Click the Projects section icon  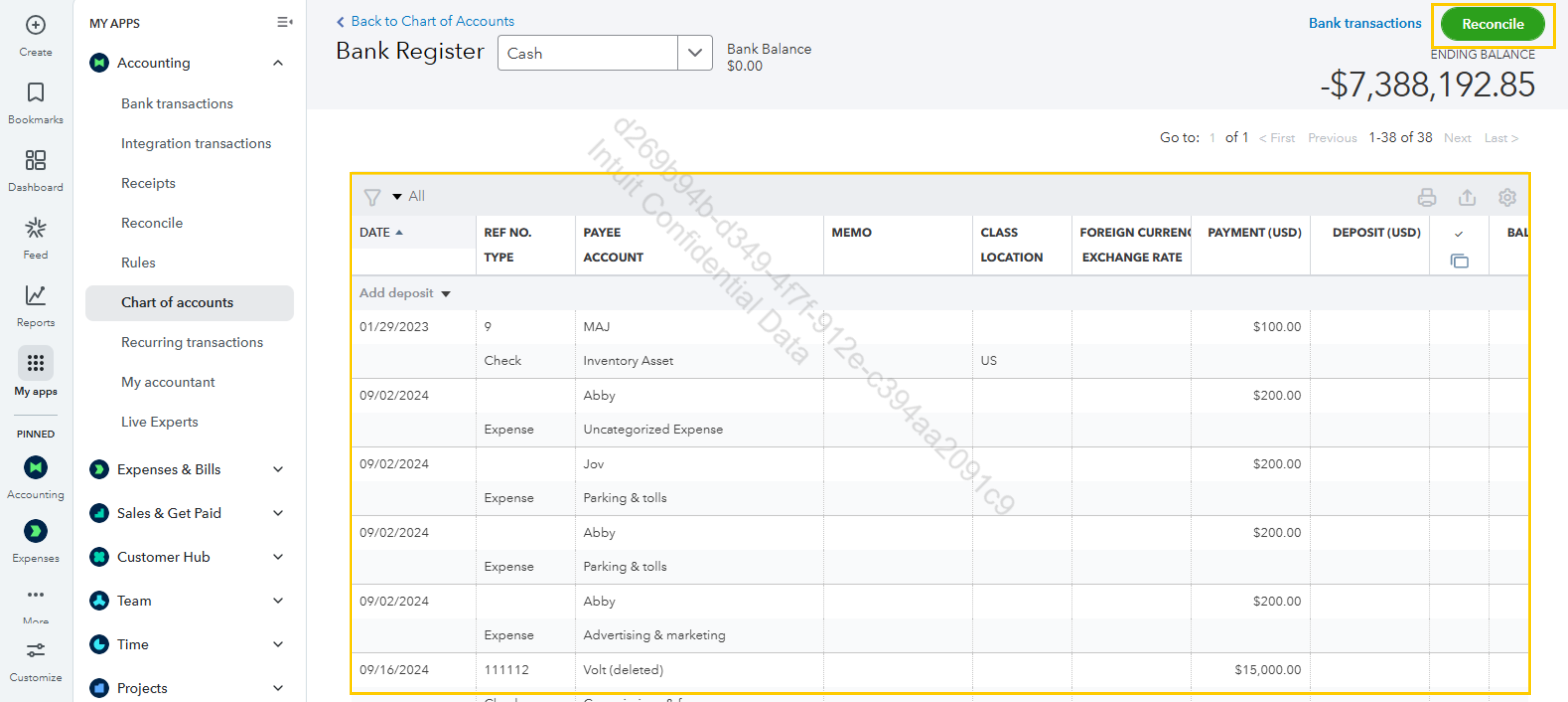point(99,688)
